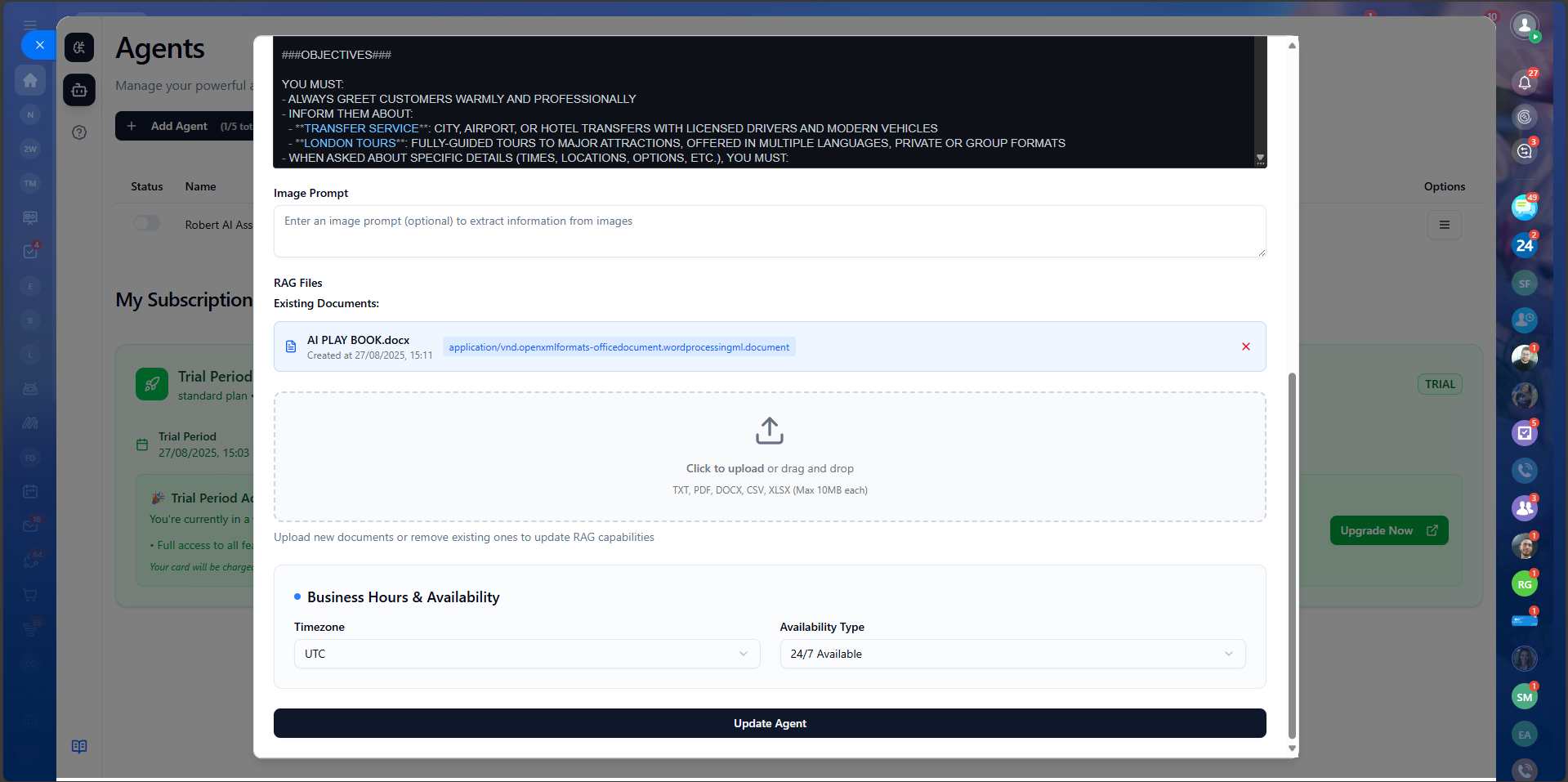Viewport: 1568px width, 782px height.
Task: Open the calendar 24 icon in right panel
Action: (1524, 245)
